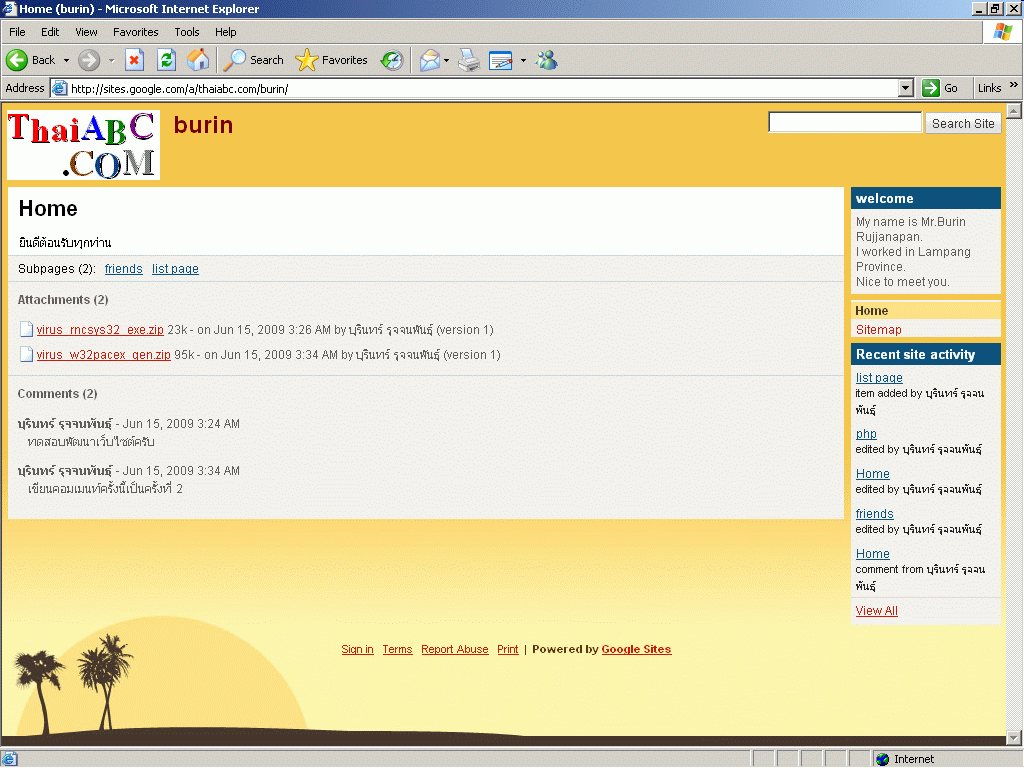
Task: Open the History toolbar icon
Action: coord(392,60)
